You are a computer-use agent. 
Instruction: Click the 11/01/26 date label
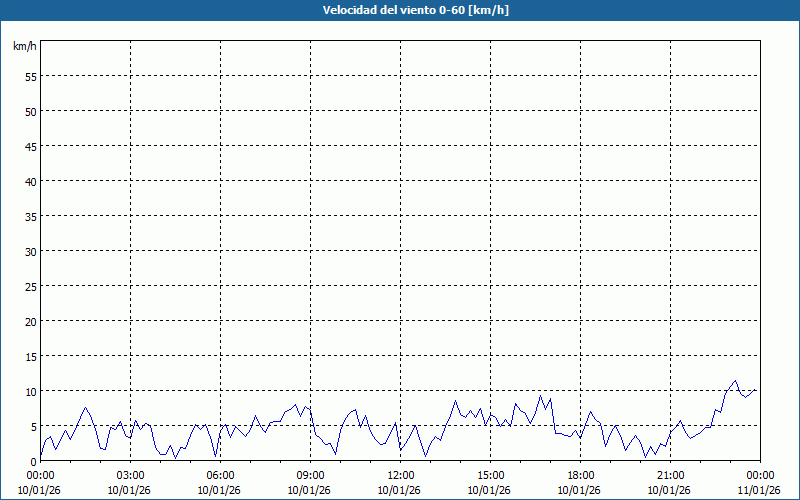click(x=760, y=489)
